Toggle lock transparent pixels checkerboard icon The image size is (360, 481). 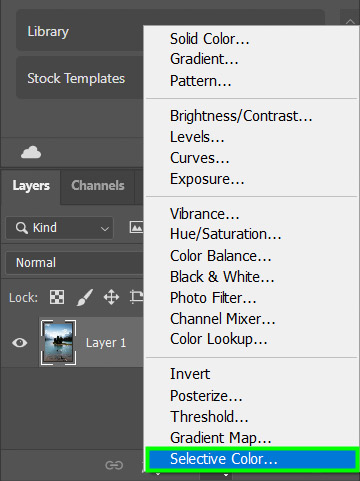click(57, 297)
